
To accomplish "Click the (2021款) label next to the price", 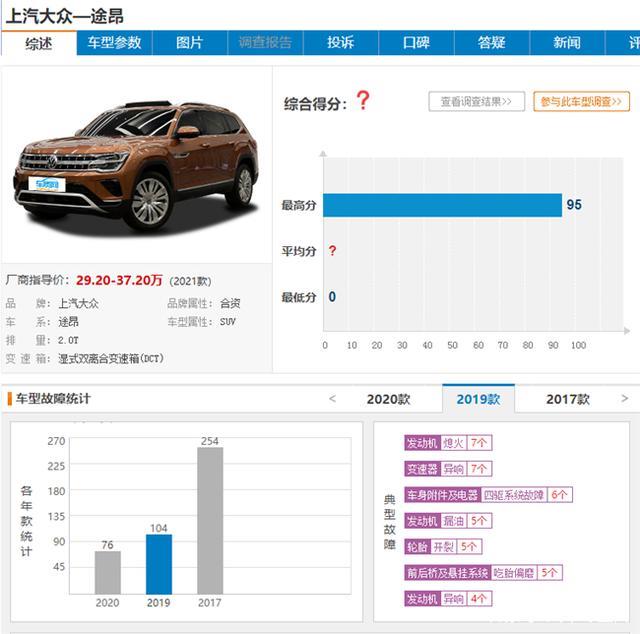I will coord(190,281).
